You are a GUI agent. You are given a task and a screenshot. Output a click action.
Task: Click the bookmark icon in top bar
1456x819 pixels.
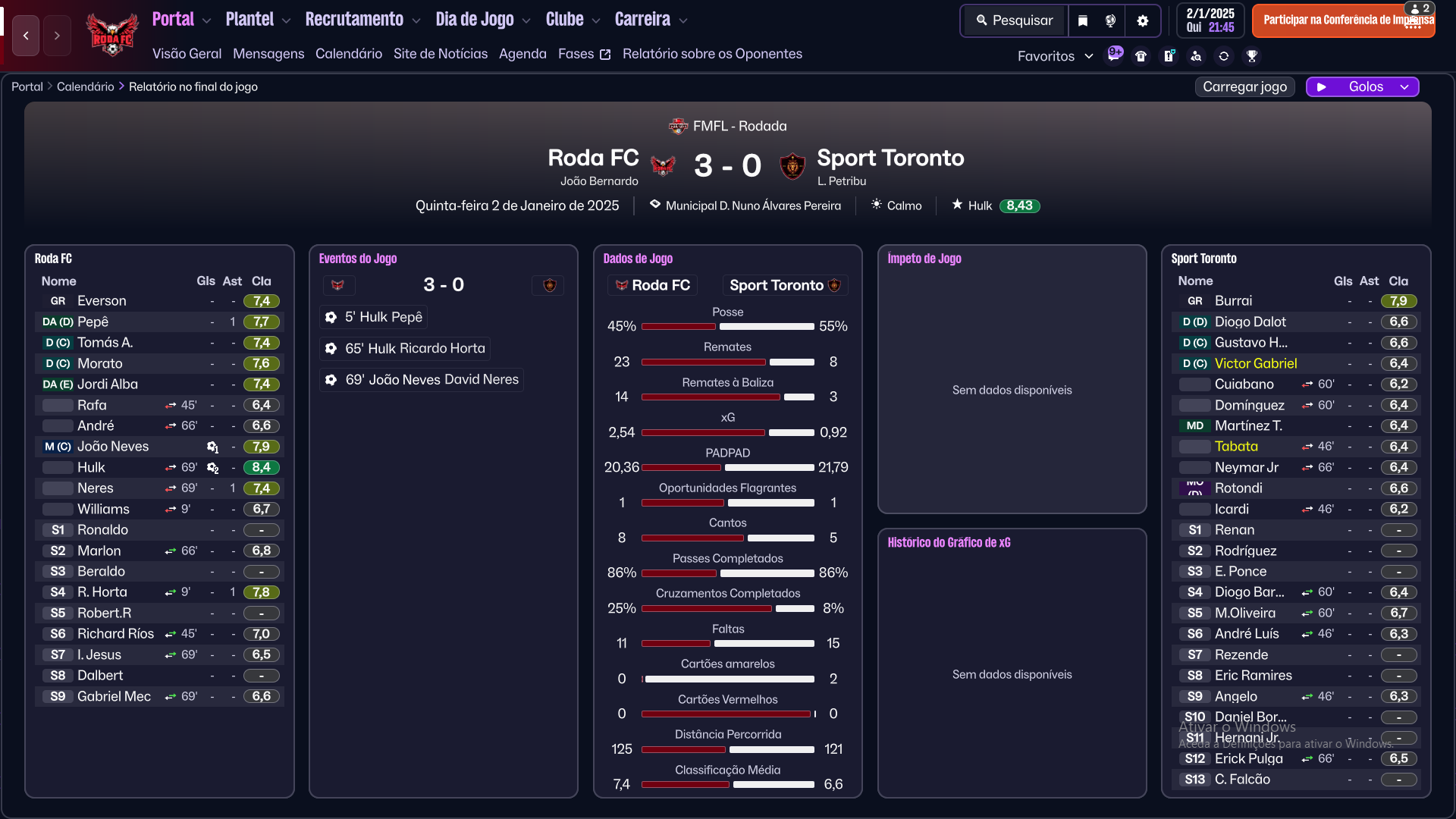point(1083,20)
